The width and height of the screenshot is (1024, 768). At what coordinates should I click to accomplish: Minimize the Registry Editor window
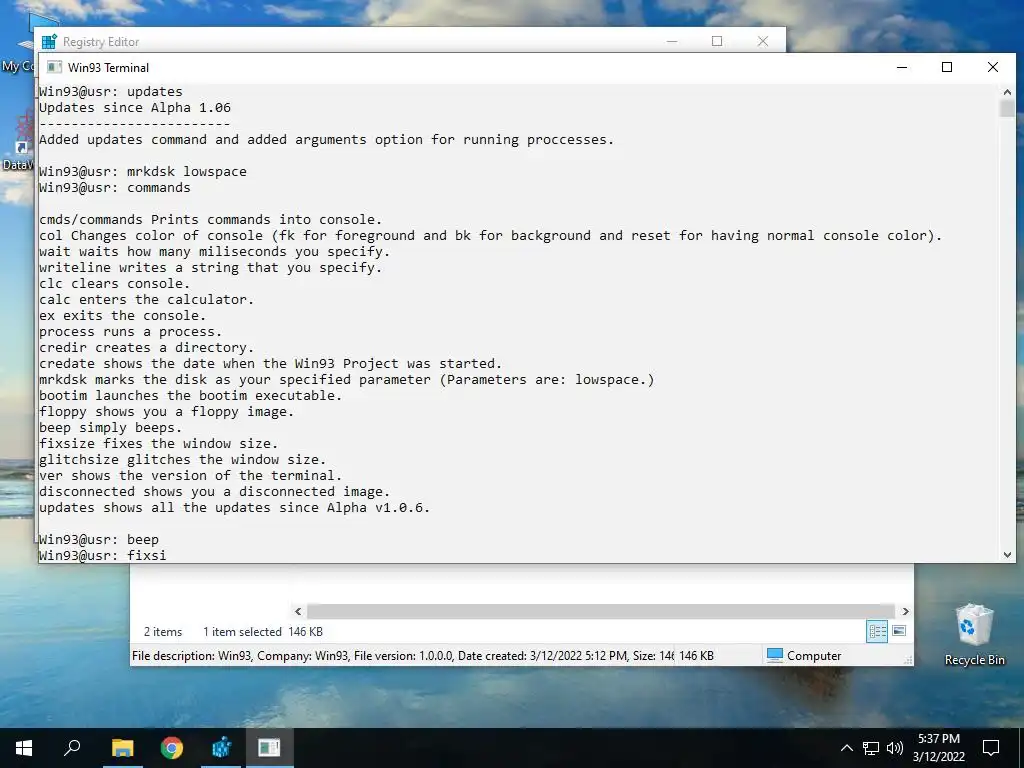[x=672, y=41]
